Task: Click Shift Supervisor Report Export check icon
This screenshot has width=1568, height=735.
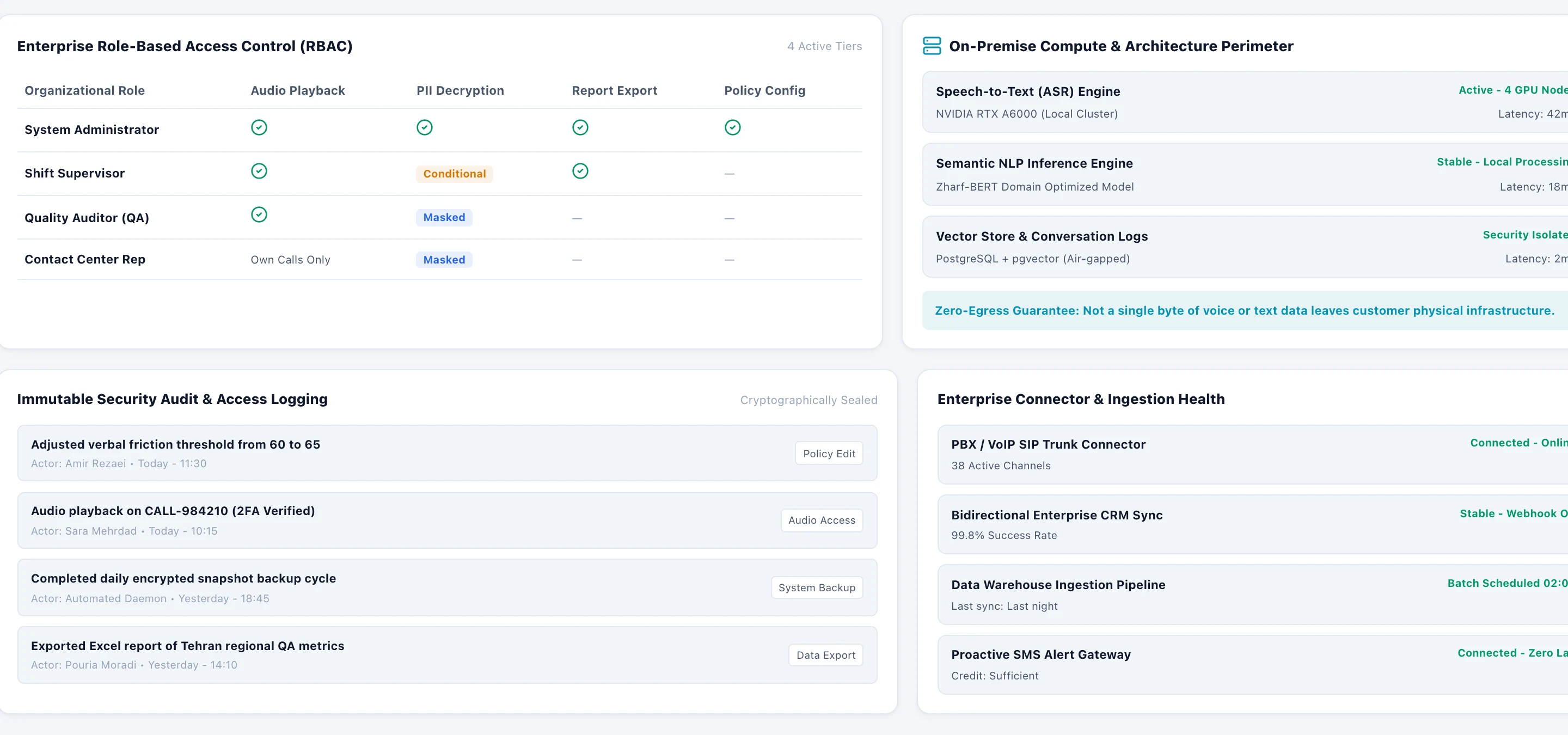Action: click(580, 171)
